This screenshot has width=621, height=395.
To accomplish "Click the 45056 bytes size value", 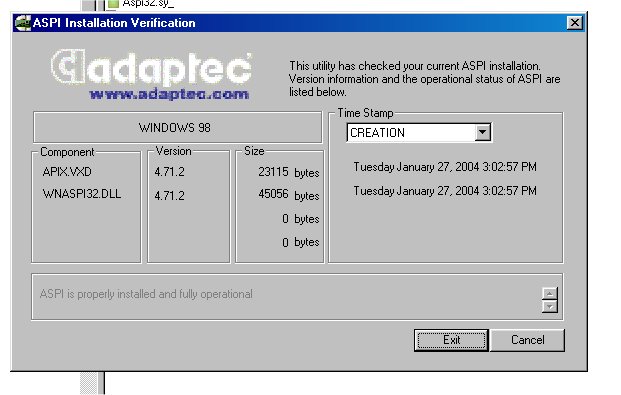I will 289,195.
